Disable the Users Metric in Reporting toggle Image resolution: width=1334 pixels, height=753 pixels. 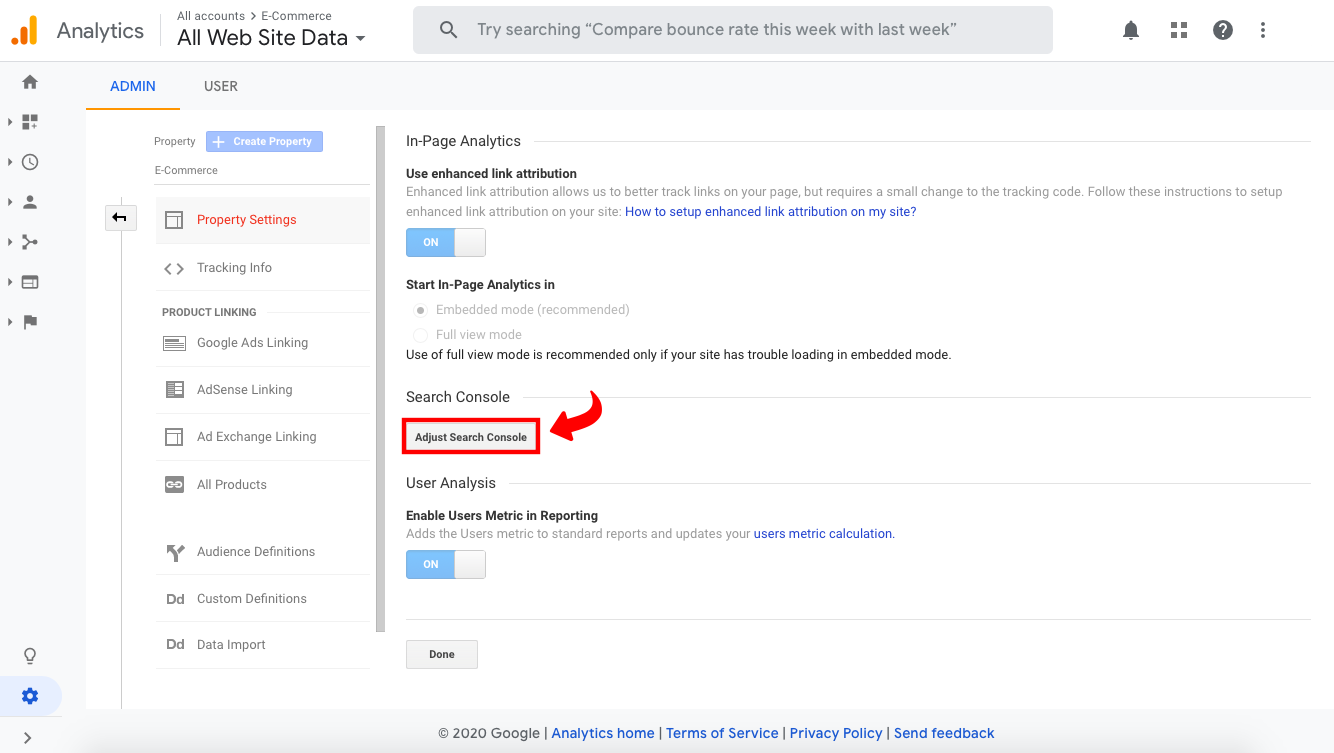445,564
